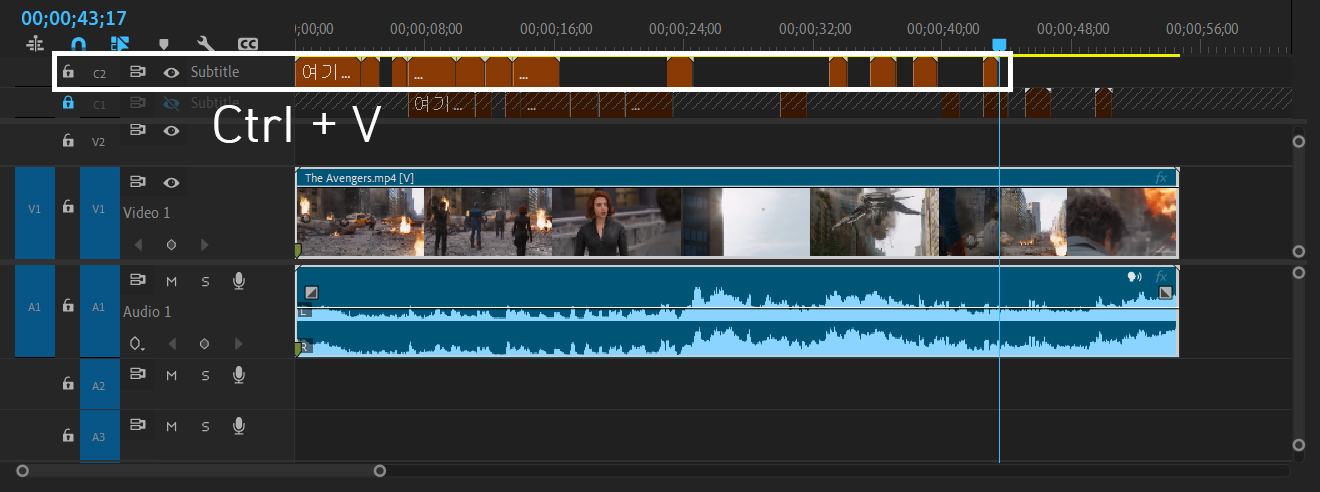
Task: Toggle A3 track targeting
Action: [x=99, y=437]
